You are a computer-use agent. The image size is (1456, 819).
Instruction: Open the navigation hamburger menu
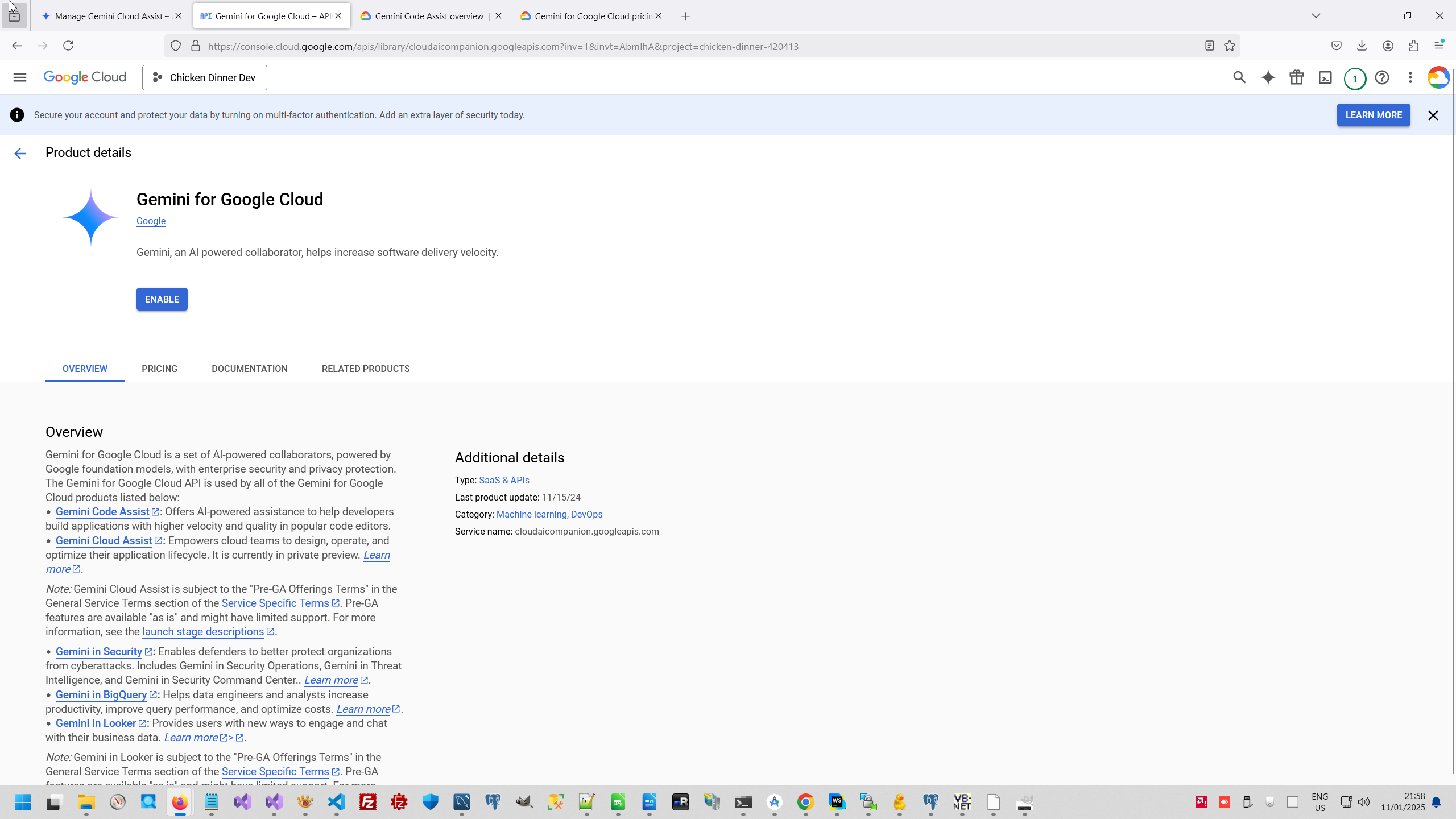click(x=20, y=77)
